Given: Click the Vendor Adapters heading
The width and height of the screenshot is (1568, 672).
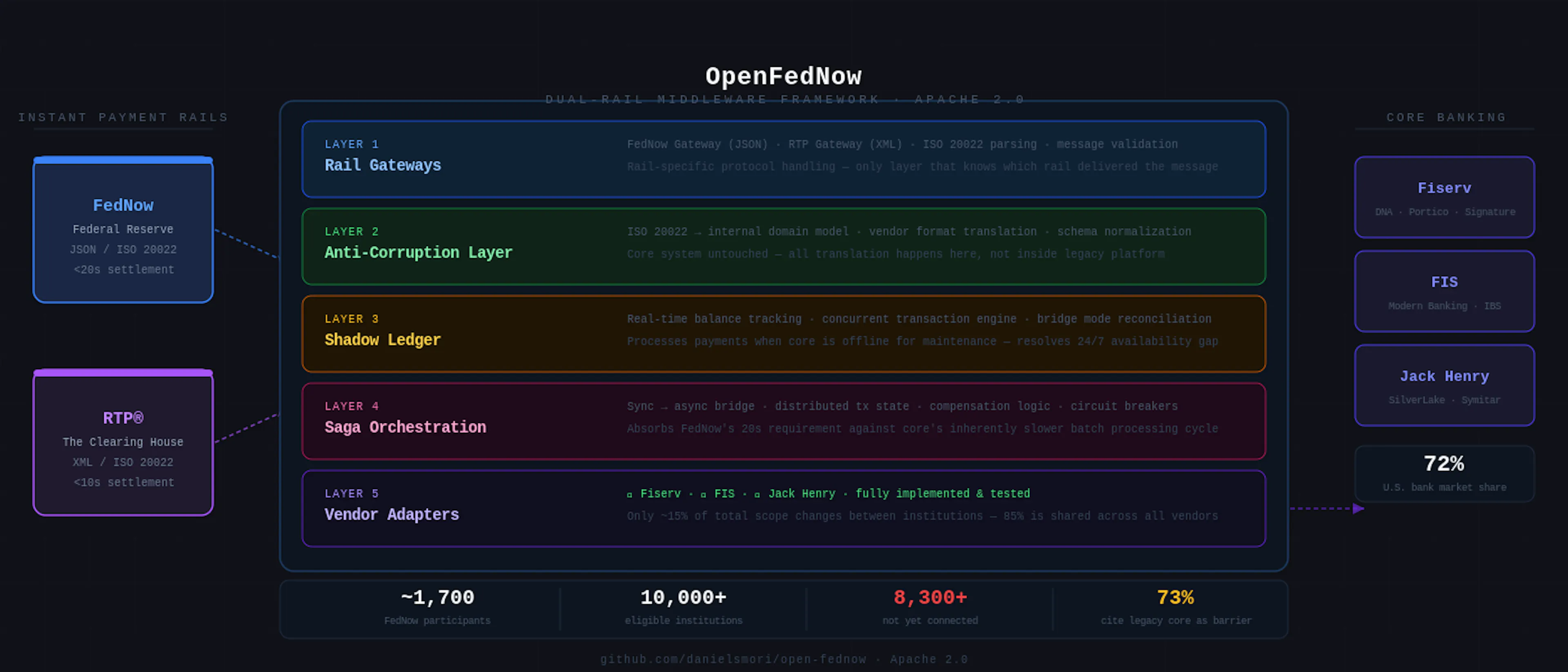Looking at the screenshot, I should (x=392, y=514).
